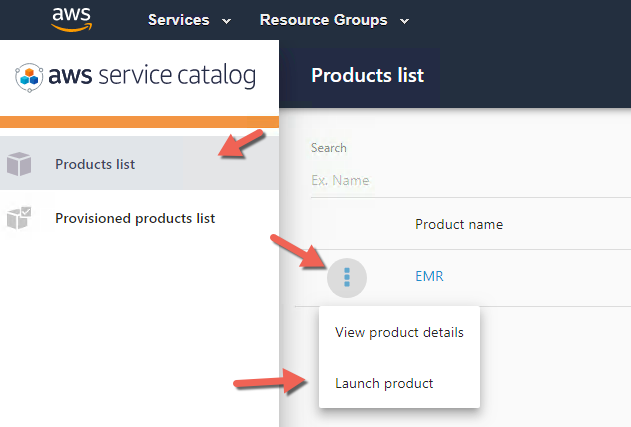Image resolution: width=631 pixels, height=427 pixels.
Task: Click the Search label above the field
Action: tap(328, 148)
